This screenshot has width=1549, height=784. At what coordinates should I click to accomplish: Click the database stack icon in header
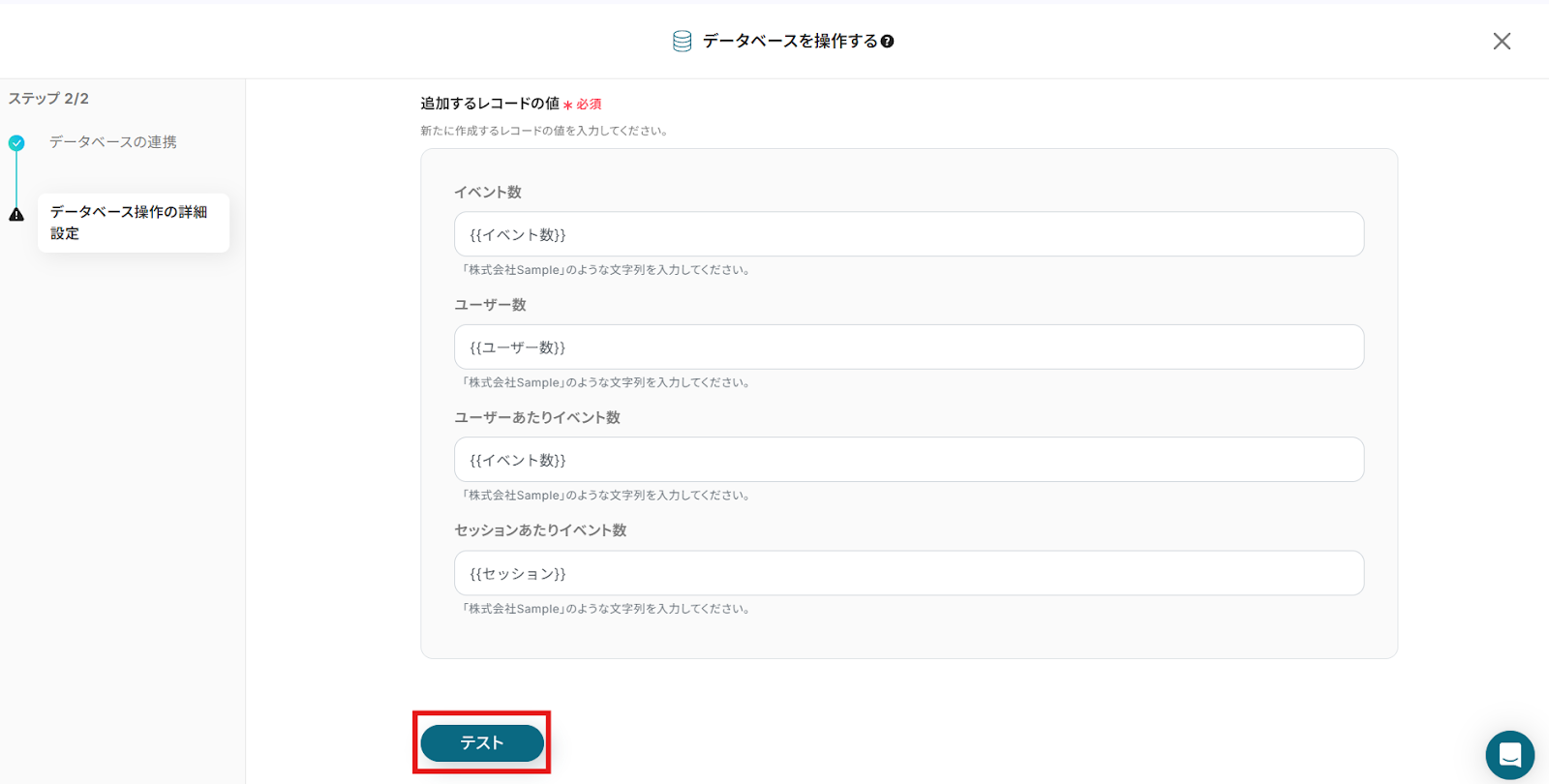[x=683, y=41]
